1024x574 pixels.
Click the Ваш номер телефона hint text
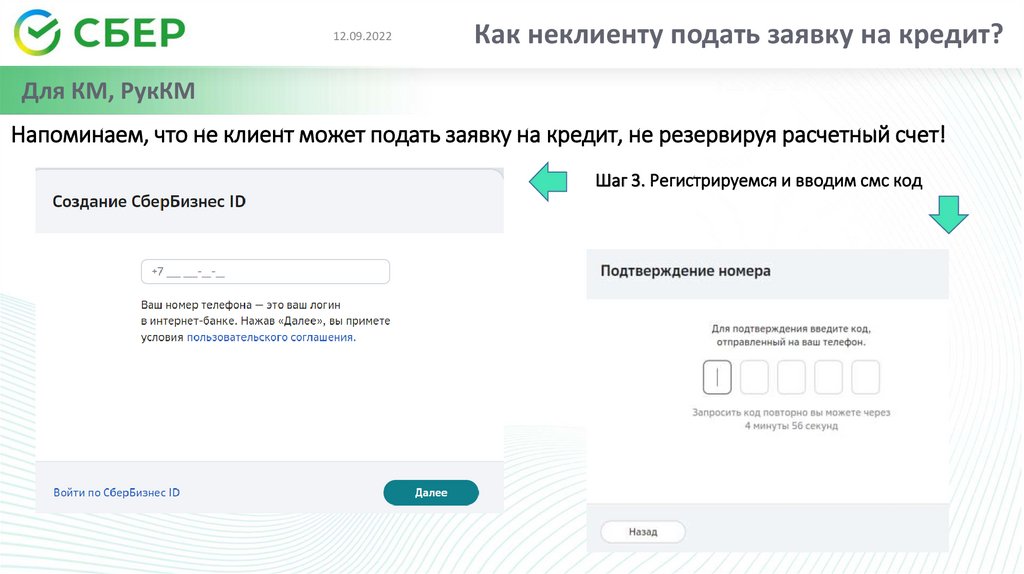265,321
